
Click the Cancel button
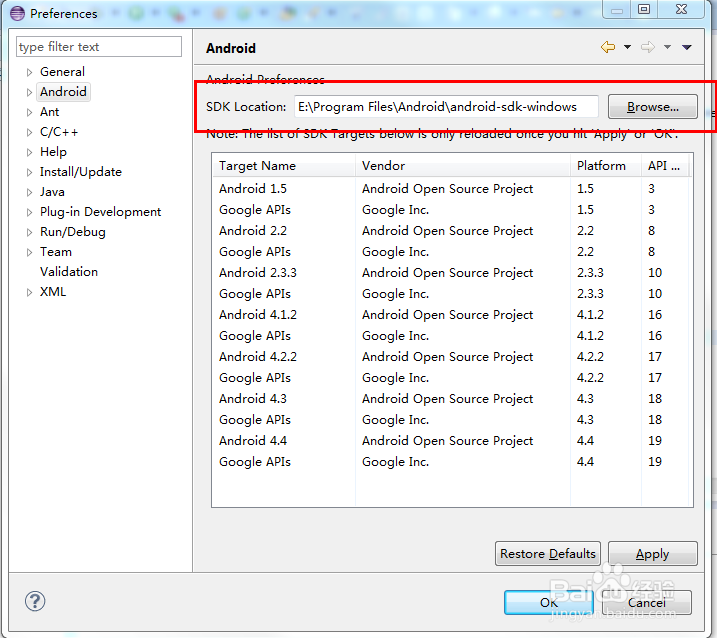647,602
